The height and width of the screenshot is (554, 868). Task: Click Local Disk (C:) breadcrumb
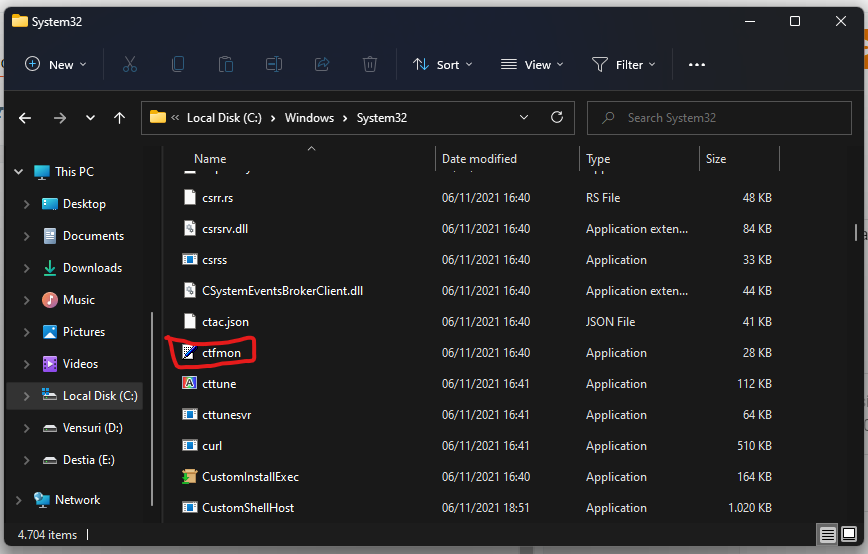coord(224,118)
